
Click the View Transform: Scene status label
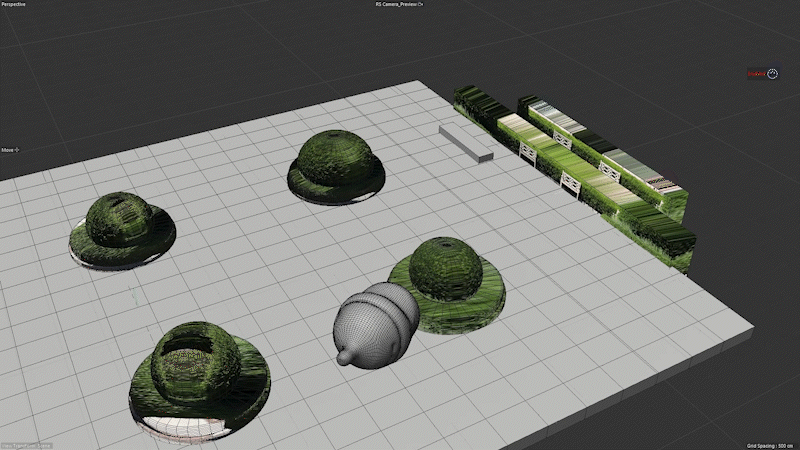point(26,446)
